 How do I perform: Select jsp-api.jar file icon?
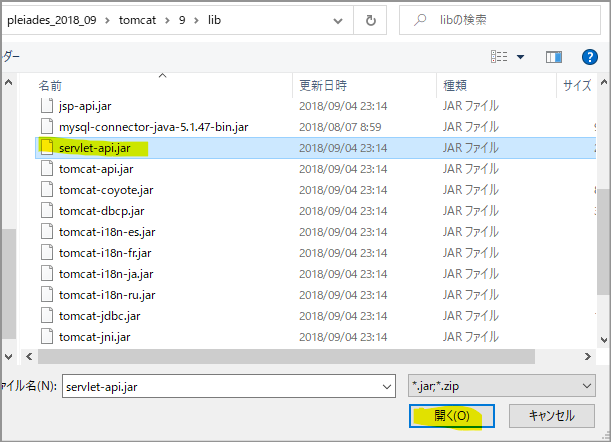[x=47, y=106]
